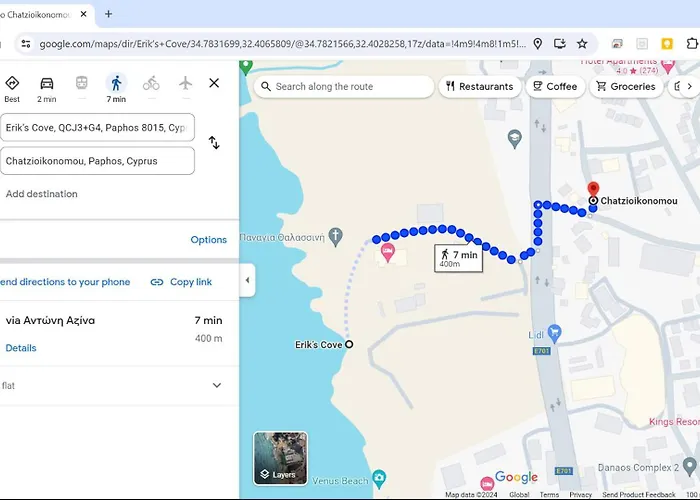Screen dimensions: 700x500
Task: Bookmark this page with the star icon
Action: (x=582, y=44)
